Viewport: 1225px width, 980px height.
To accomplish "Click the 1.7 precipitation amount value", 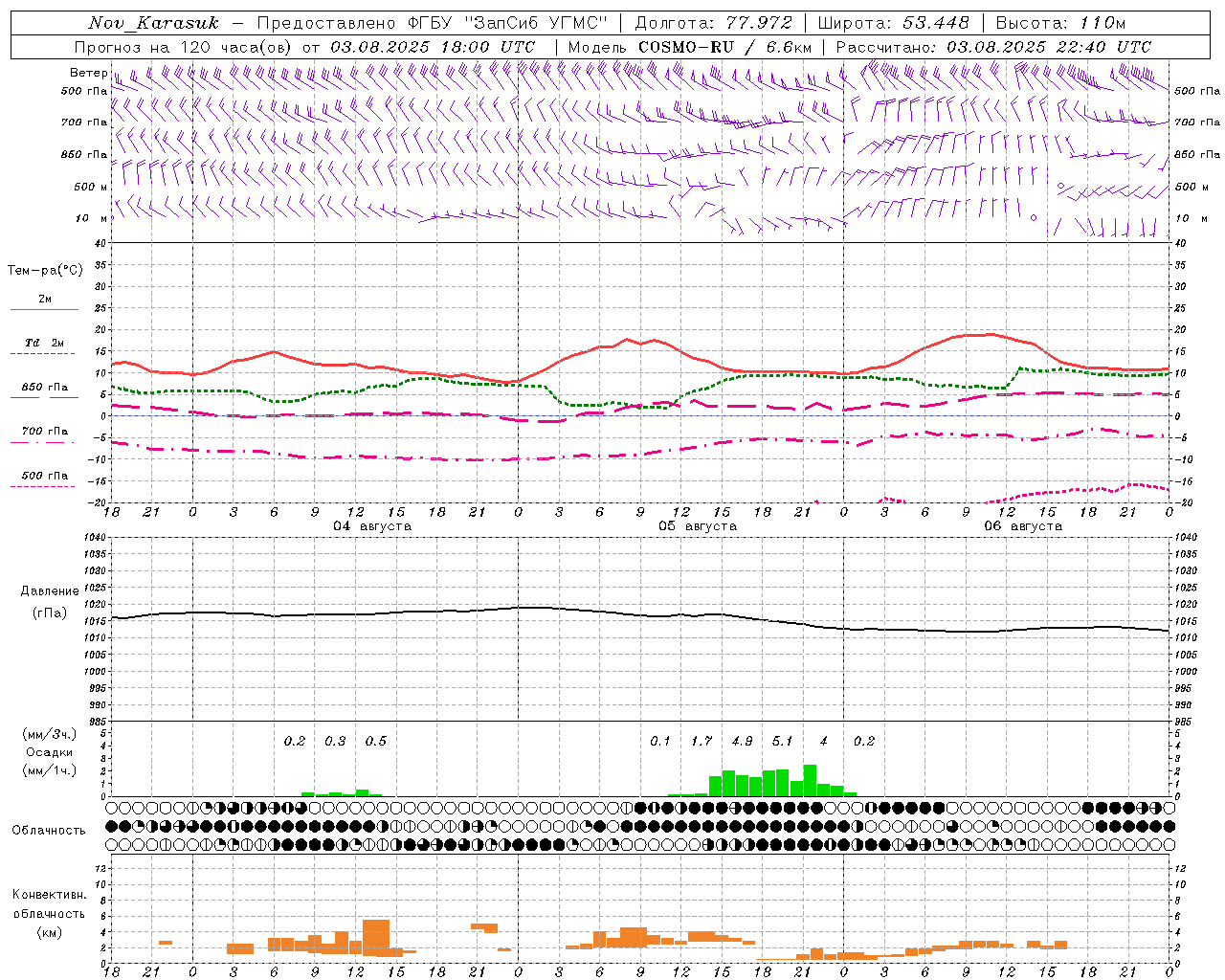I will tap(702, 741).
